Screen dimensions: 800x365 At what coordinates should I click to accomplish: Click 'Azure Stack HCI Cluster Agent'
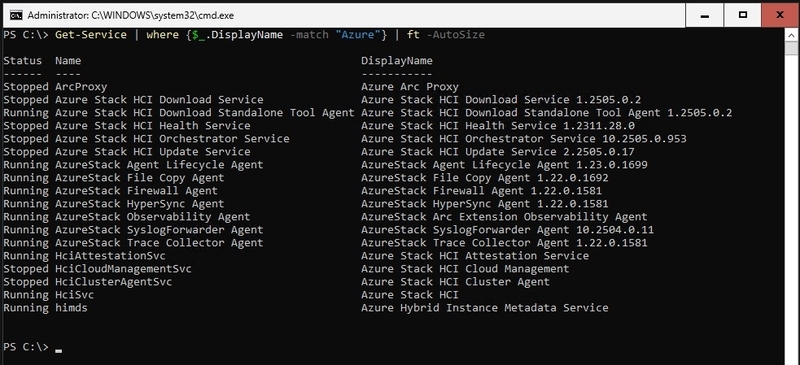pos(456,282)
